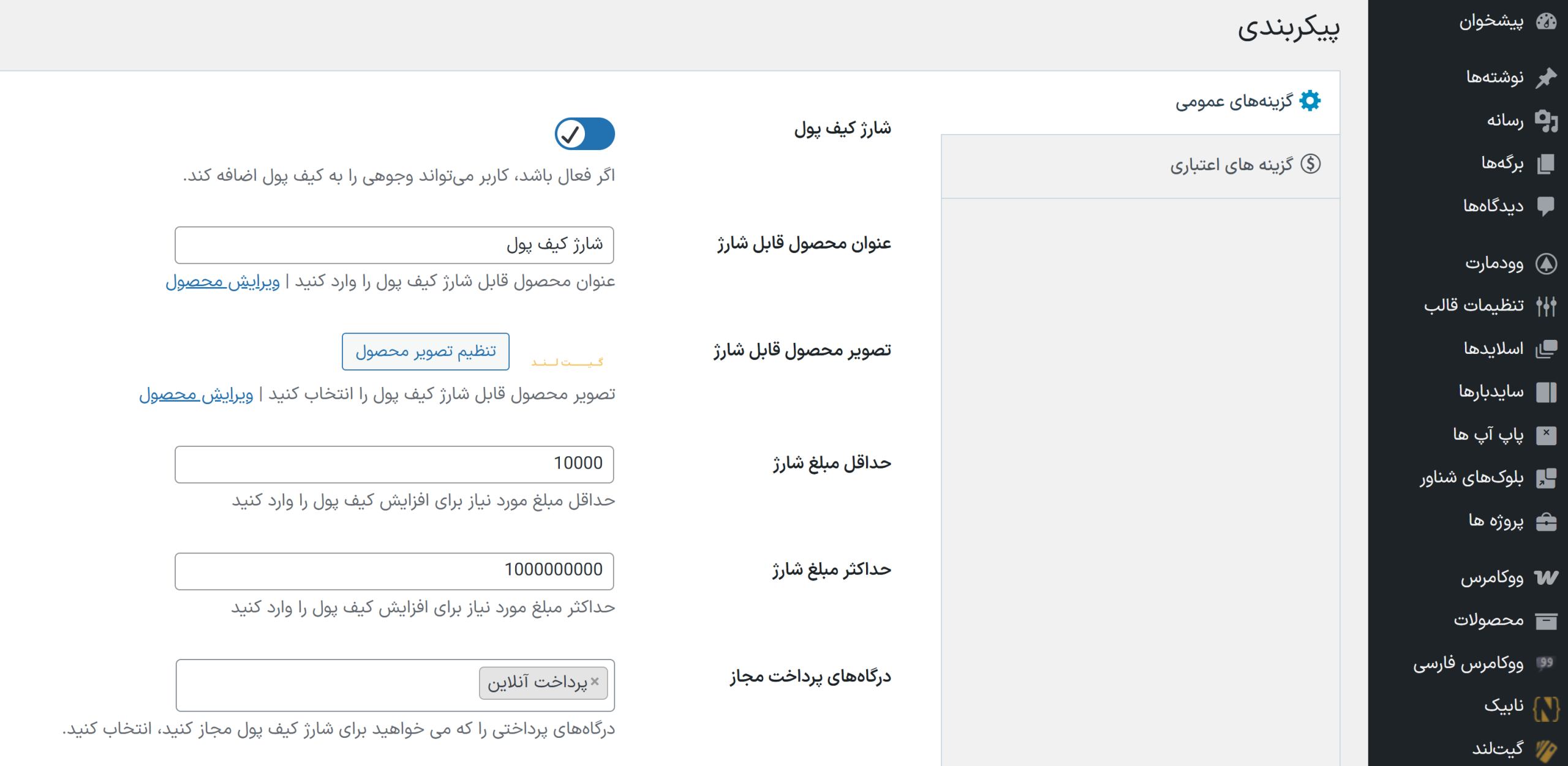Click the Dashboard (پیشخوان) gauge icon

pyautogui.click(x=1545, y=22)
